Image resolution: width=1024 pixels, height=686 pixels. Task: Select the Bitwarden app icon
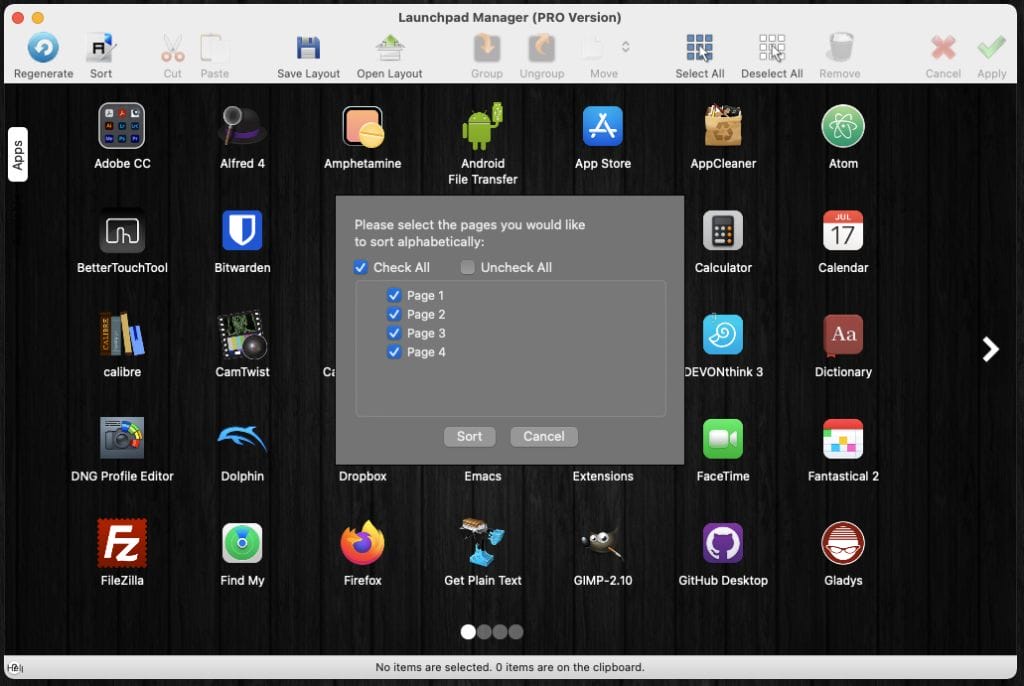pos(242,231)
